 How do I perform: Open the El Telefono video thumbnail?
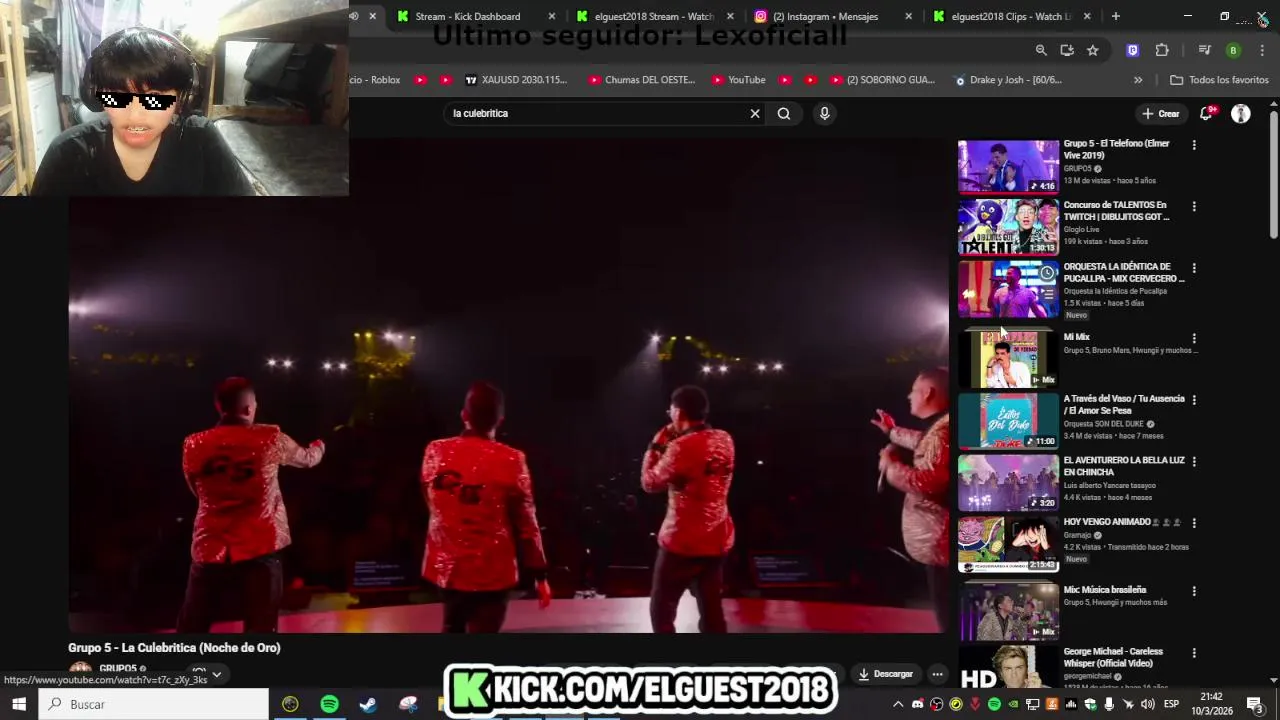coord(1008,166)
